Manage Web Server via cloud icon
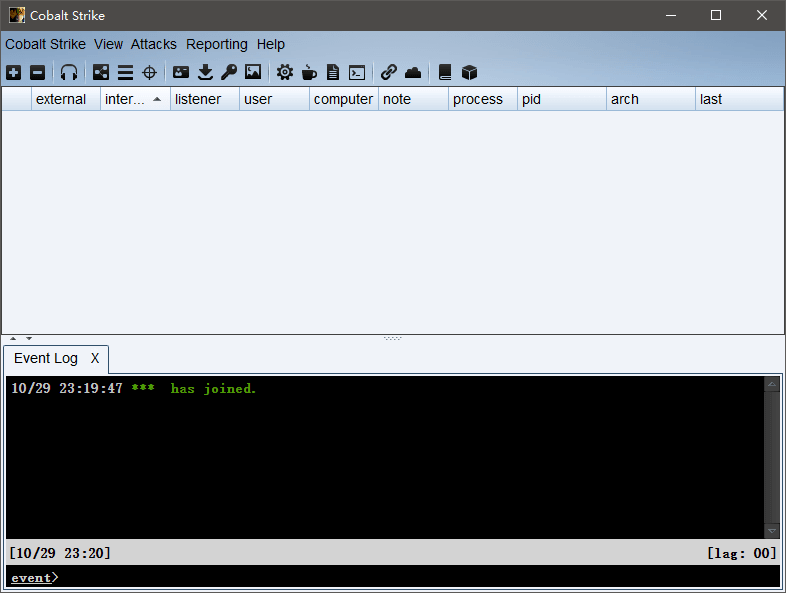786x593 pixels. 413,73
